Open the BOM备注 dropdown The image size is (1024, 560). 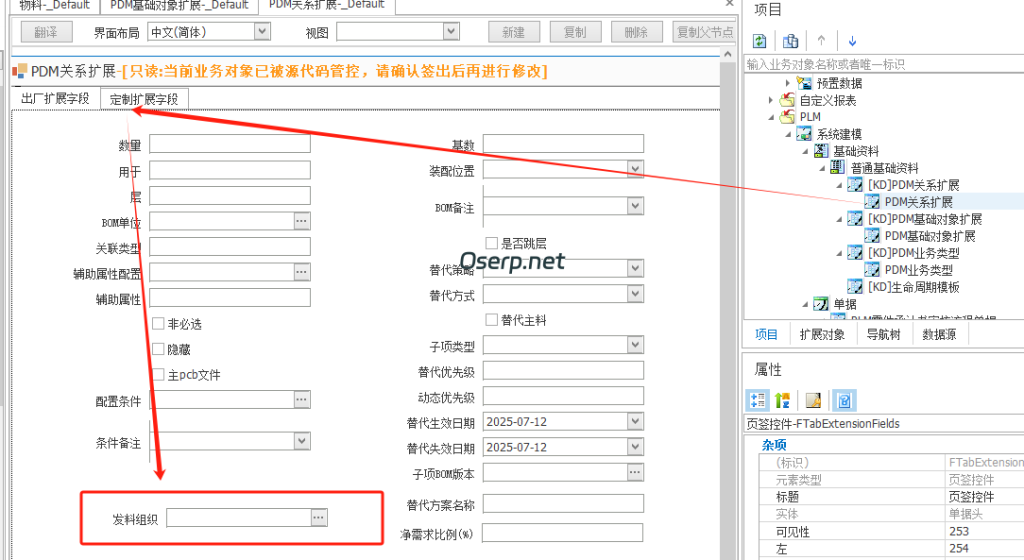pyautogui.click(x=635, y=206)
